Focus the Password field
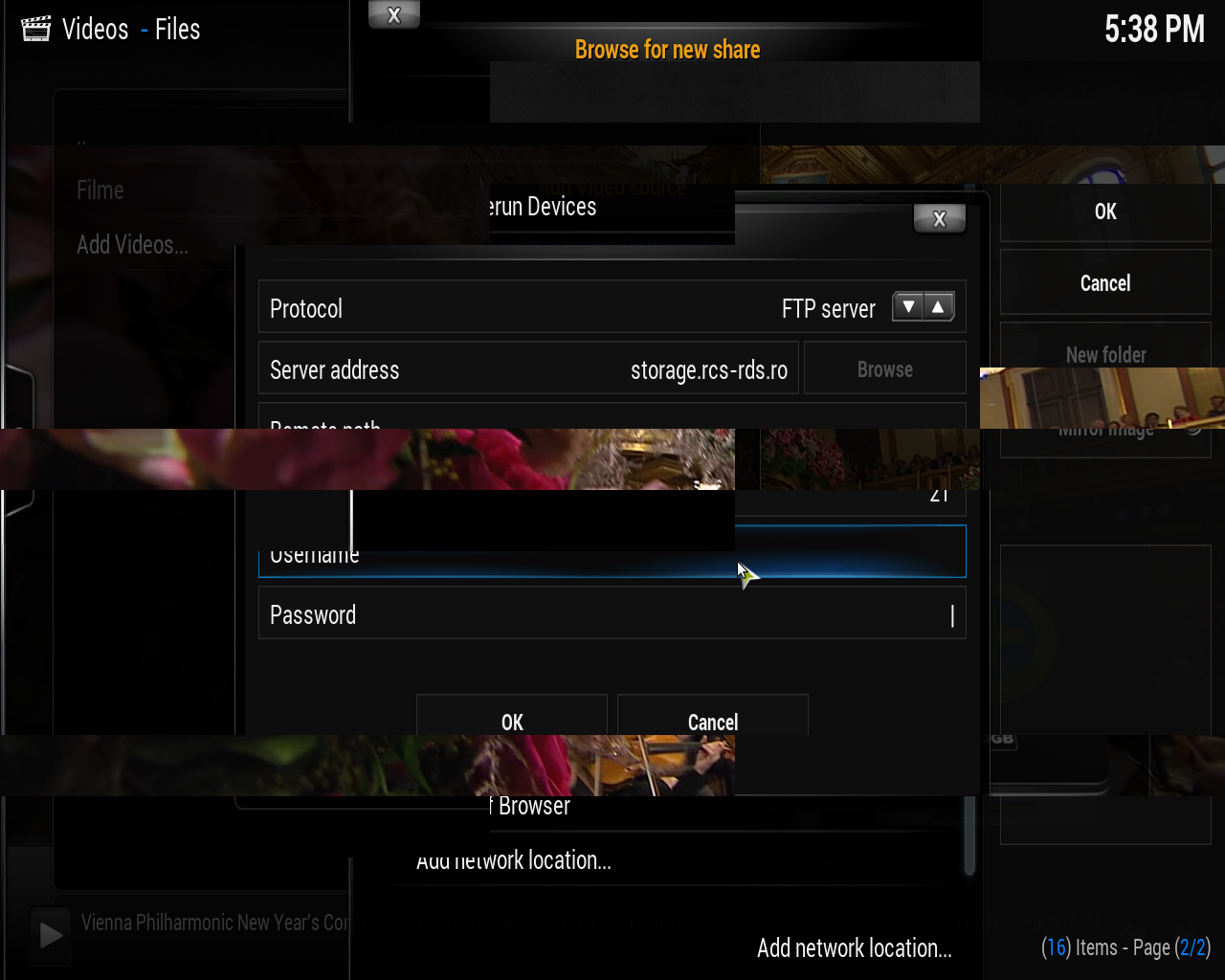1225x980 pixels. (x=612, y=613)
